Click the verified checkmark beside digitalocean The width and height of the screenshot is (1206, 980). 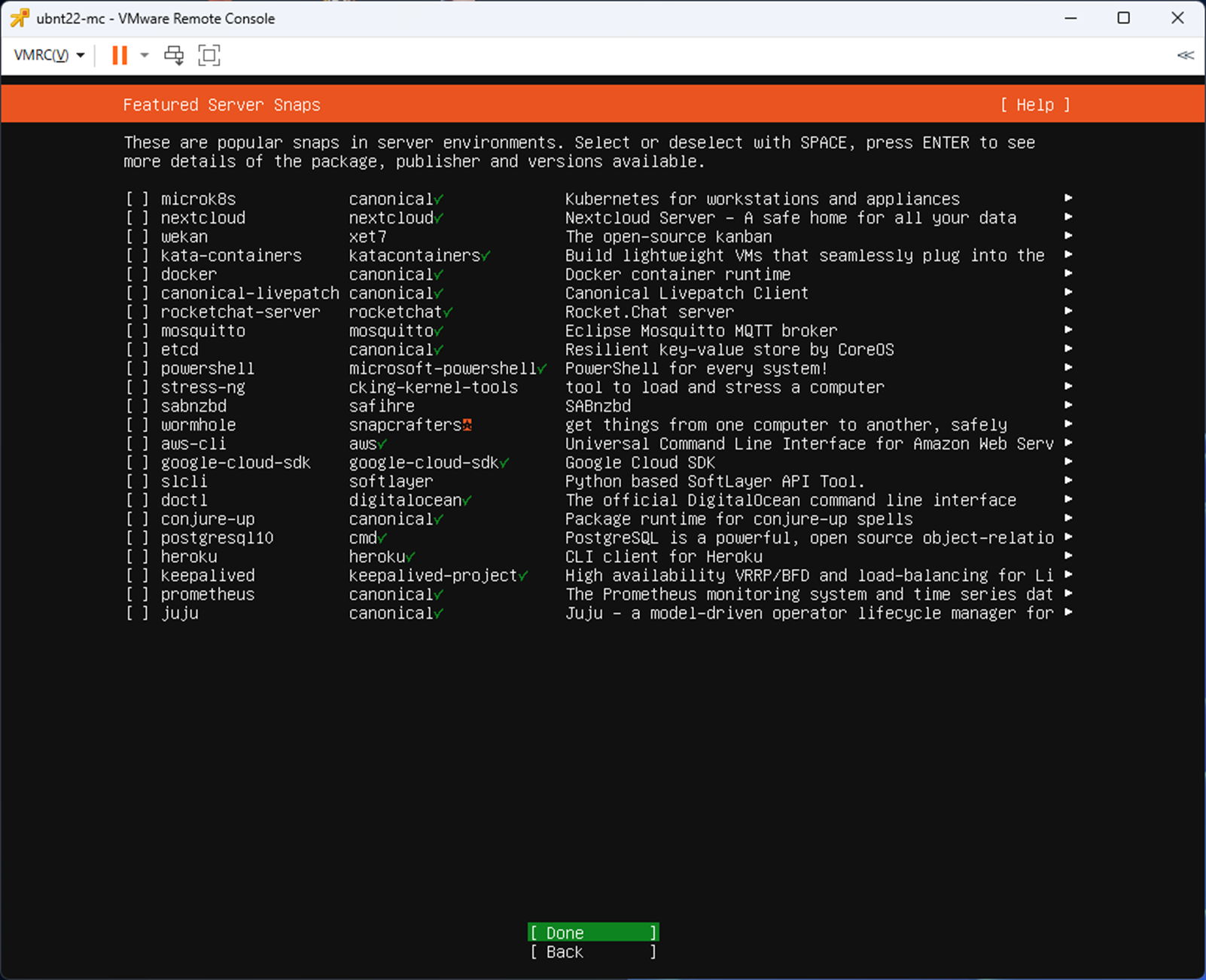click(x=467, y=501)
